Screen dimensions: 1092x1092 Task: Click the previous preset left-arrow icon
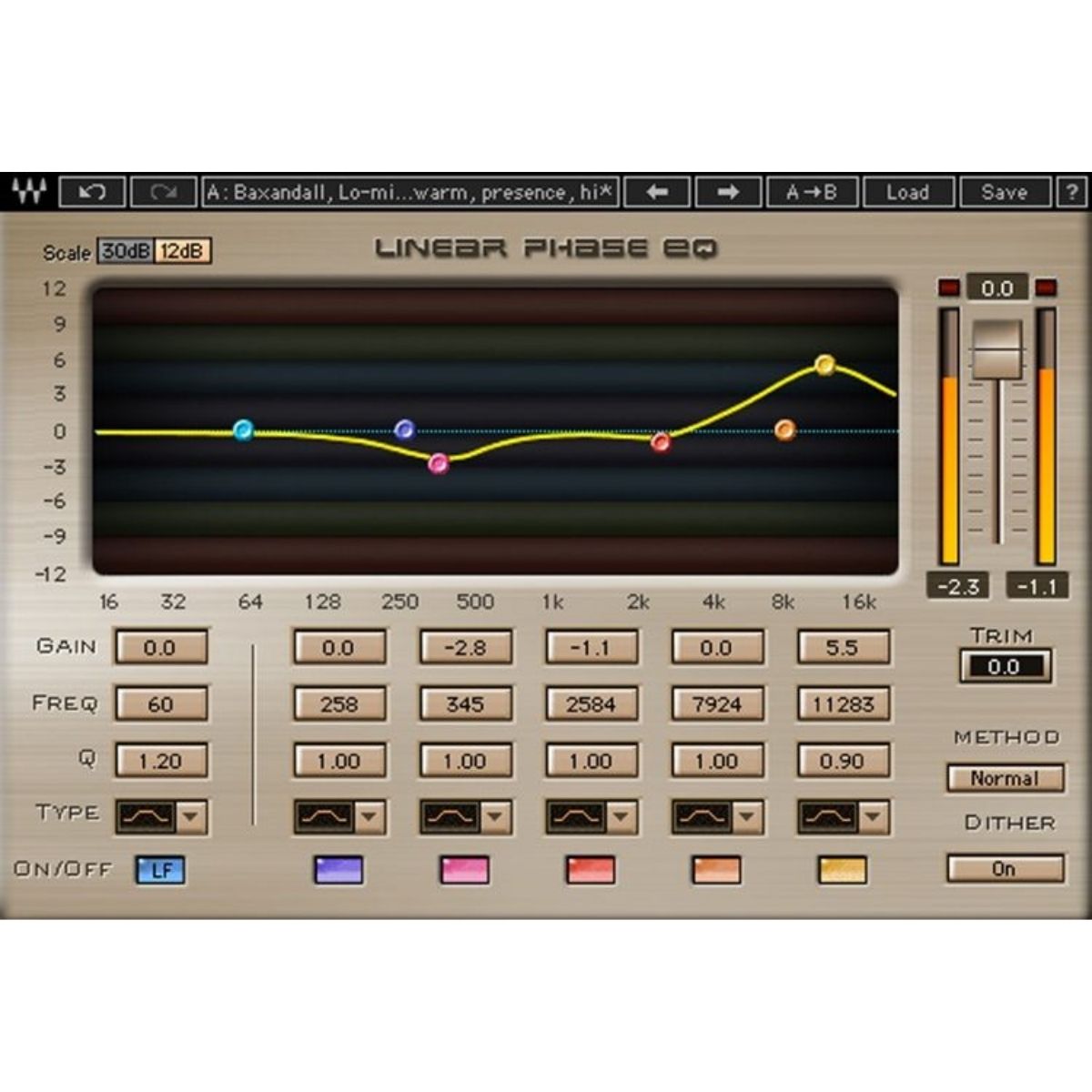(658, 192)
